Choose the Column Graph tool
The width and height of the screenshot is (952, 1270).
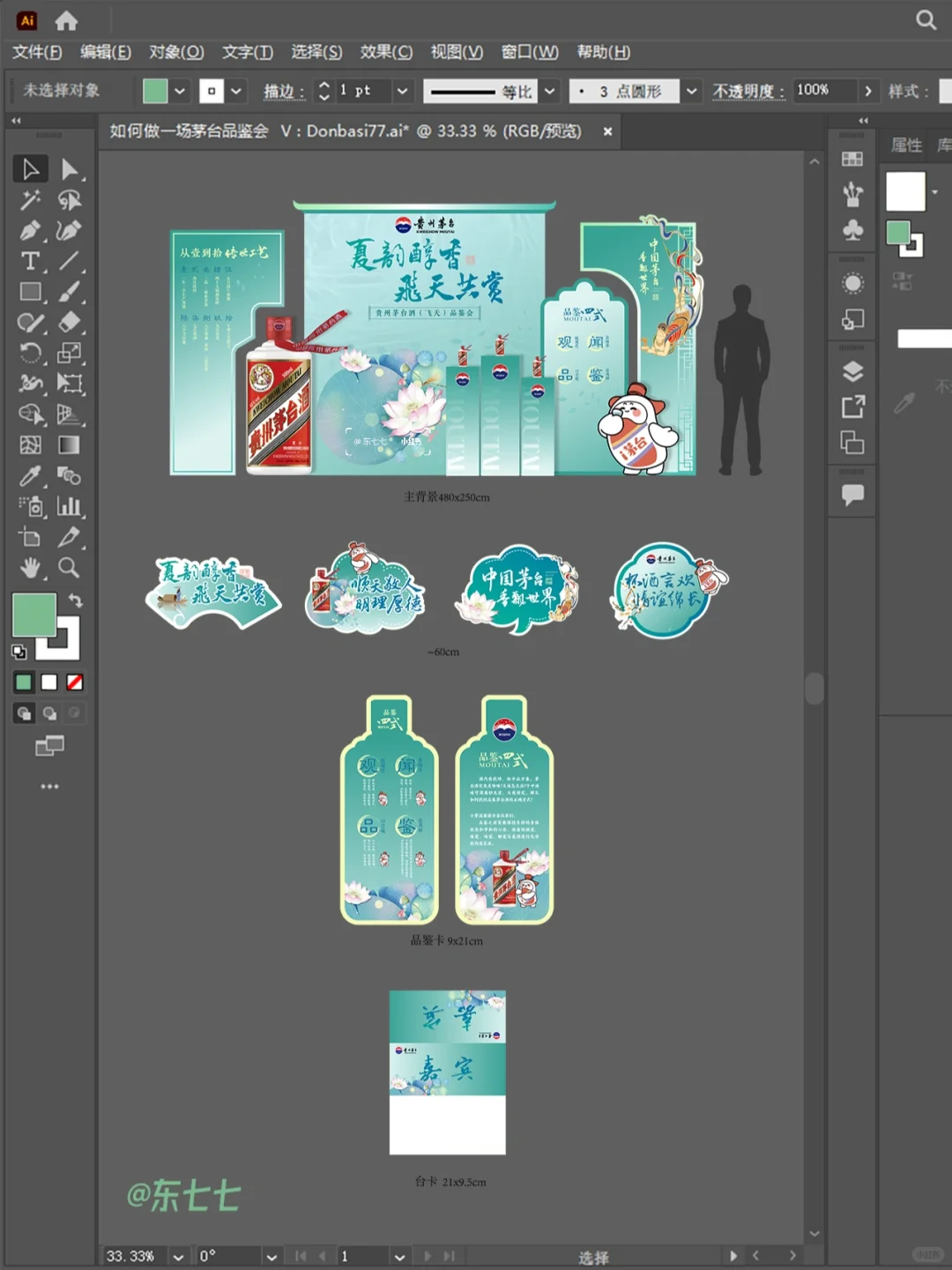click(70, 506)
